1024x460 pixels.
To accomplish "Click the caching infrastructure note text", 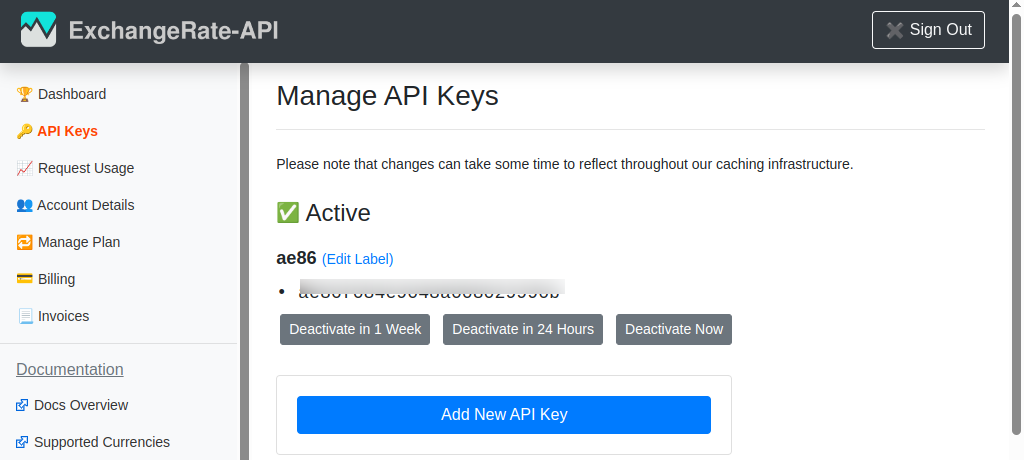I will [565, 164].
